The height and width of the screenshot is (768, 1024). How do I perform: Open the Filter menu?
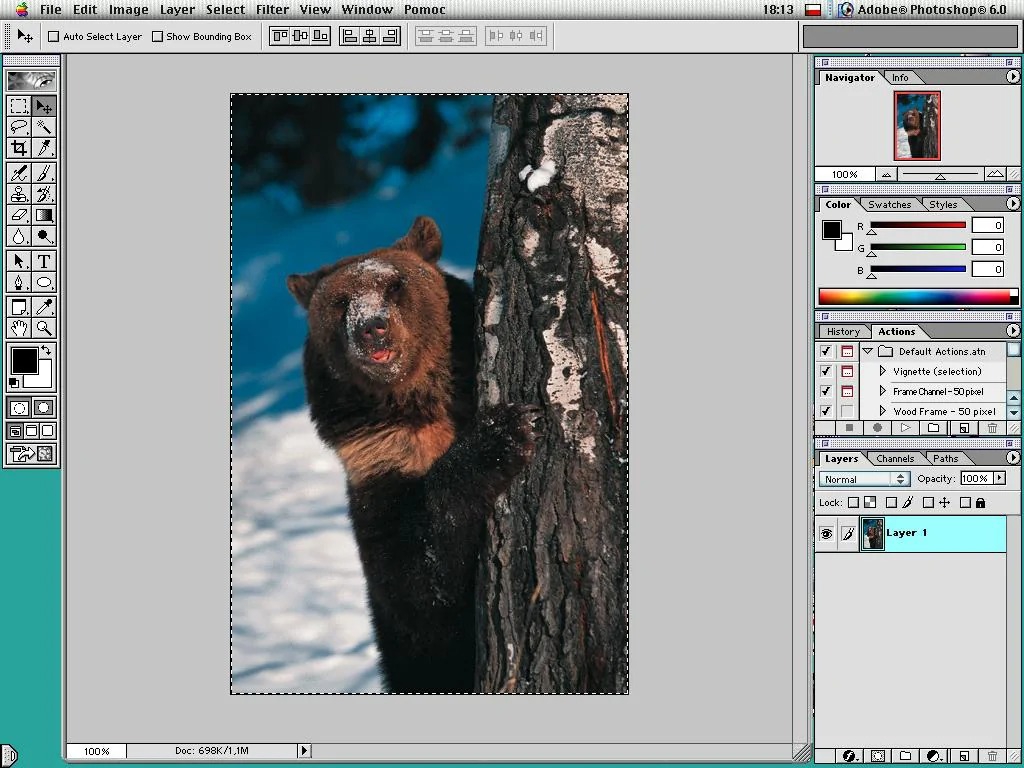[x=272, y=9]
